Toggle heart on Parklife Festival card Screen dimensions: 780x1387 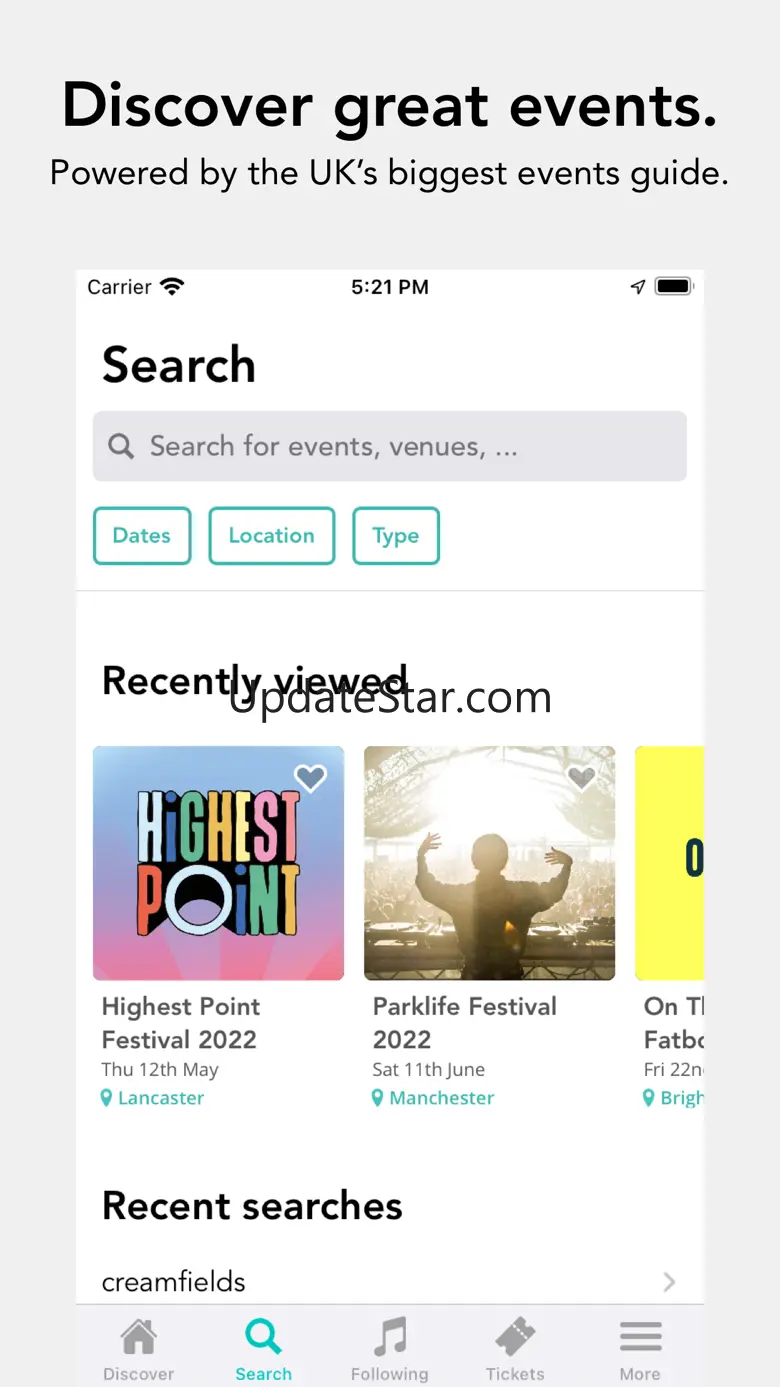(x=581, y=777)
